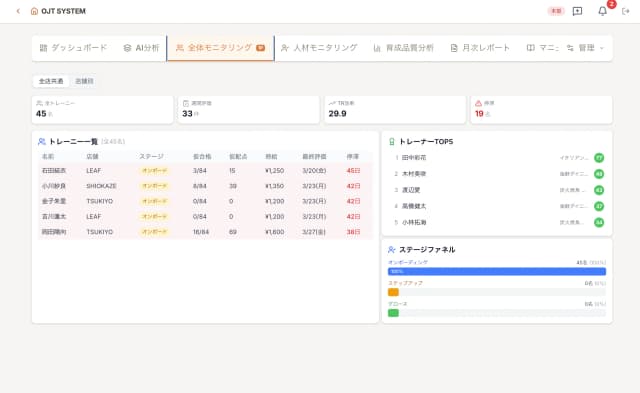Open the 石田 trainee row at LEAF, 45日
The height and width of the screenshot is (393, 640).
point(205,171)
